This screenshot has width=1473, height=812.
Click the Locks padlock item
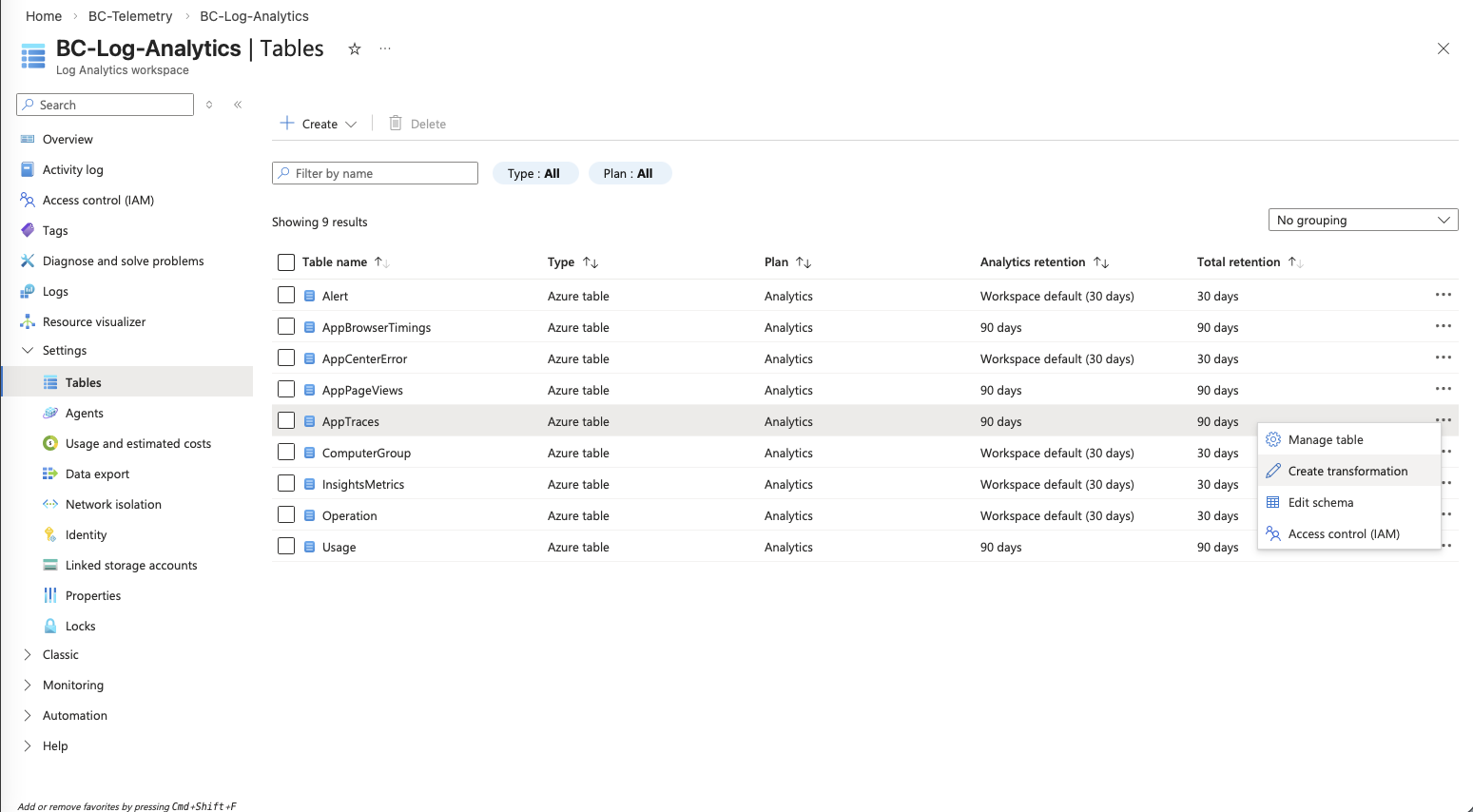coord(80,626)
